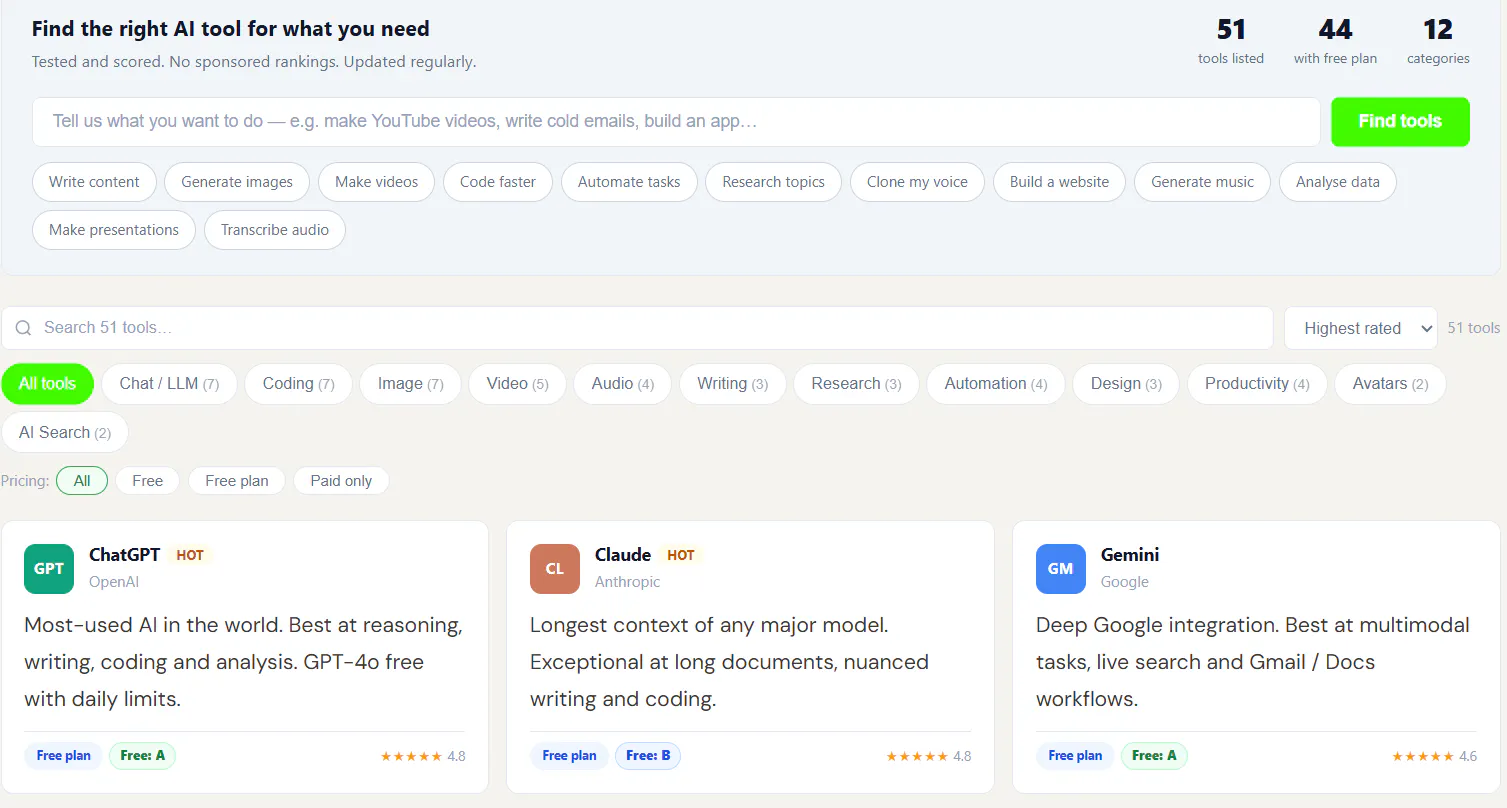Focus the Search 51 tools field
This screenshot has height=808, width=1507.
(x=637, y=328)
